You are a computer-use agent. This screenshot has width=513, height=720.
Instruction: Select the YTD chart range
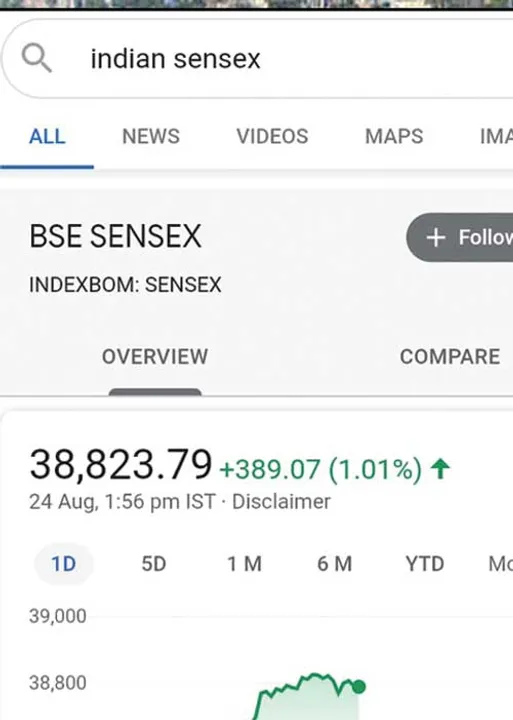pyautogui.click(x=424, y=564)
